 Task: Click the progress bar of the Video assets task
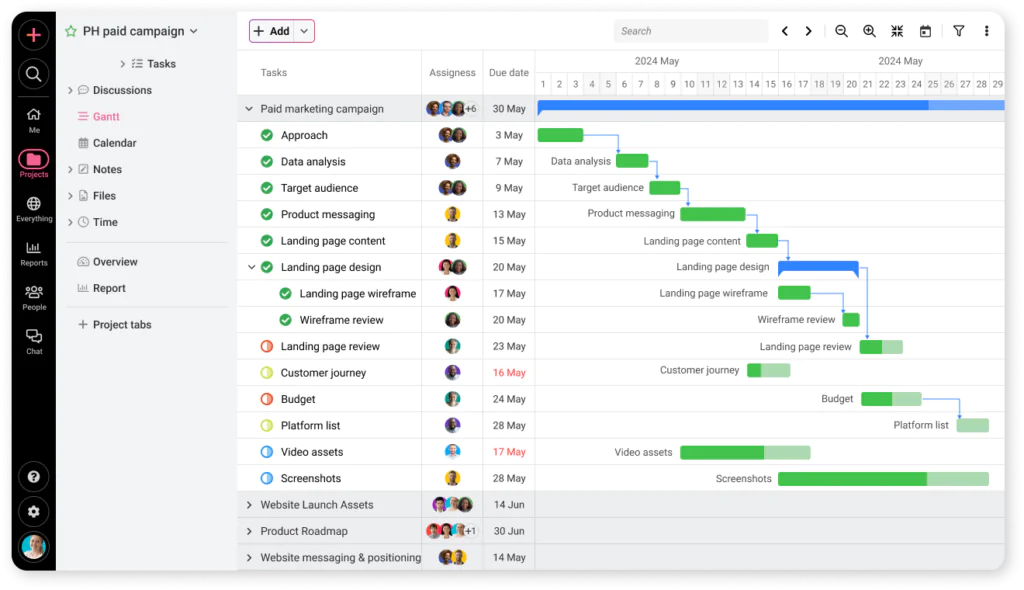(x=744, y=451)
